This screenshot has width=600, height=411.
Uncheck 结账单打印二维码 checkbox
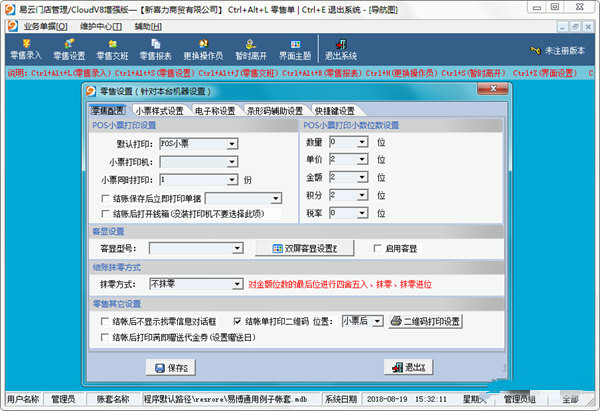click(237, 321)
